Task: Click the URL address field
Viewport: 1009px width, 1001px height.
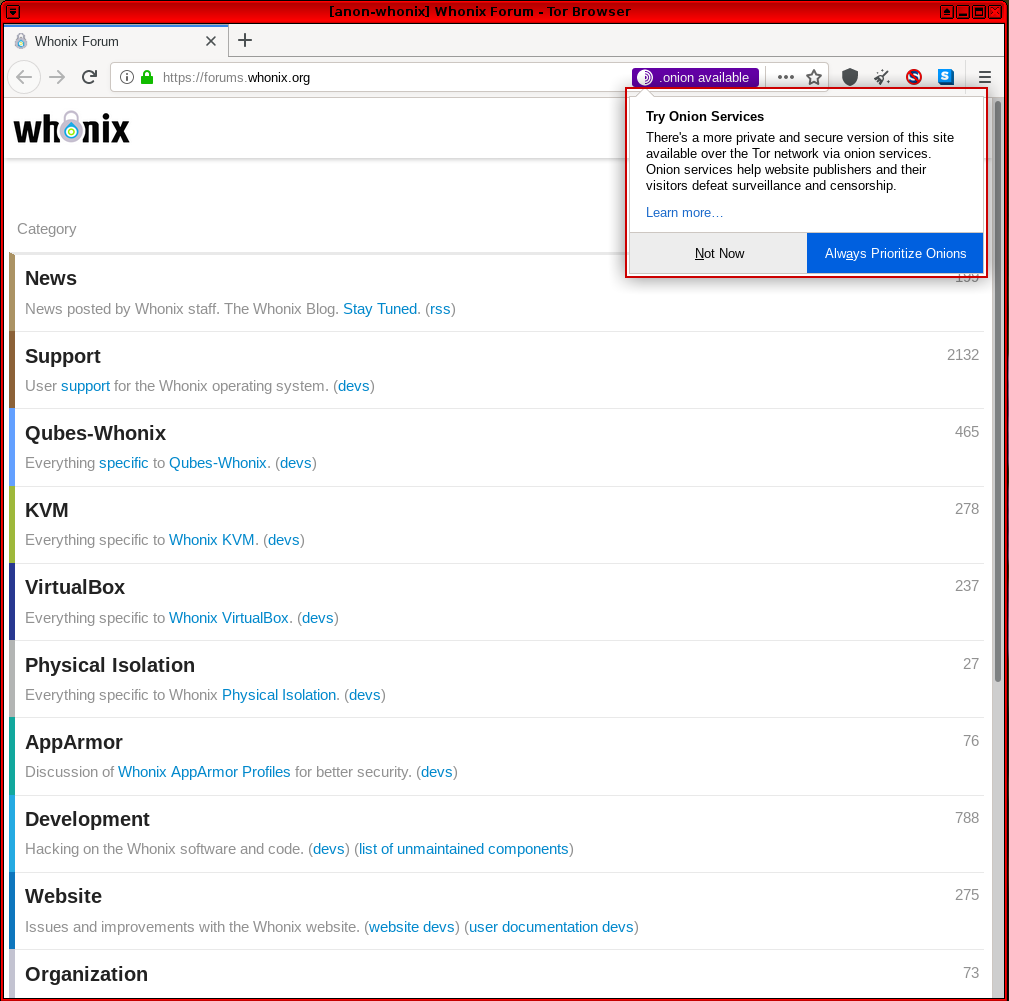Action: [390, 77]
